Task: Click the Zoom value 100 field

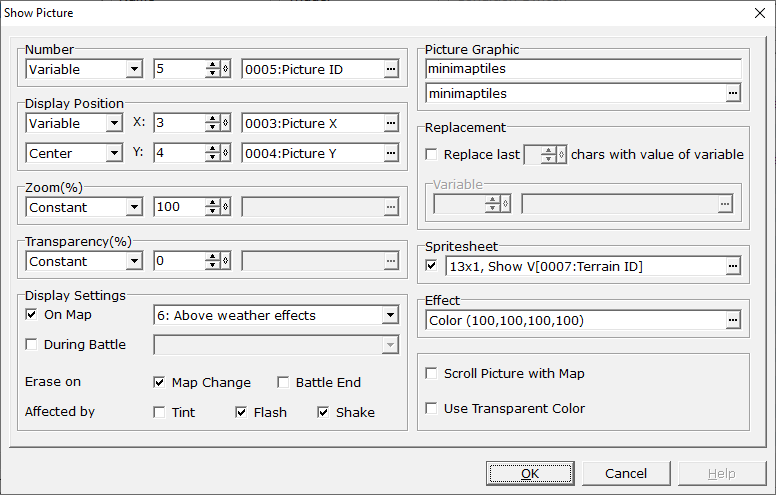Action: tap(179, 207)
